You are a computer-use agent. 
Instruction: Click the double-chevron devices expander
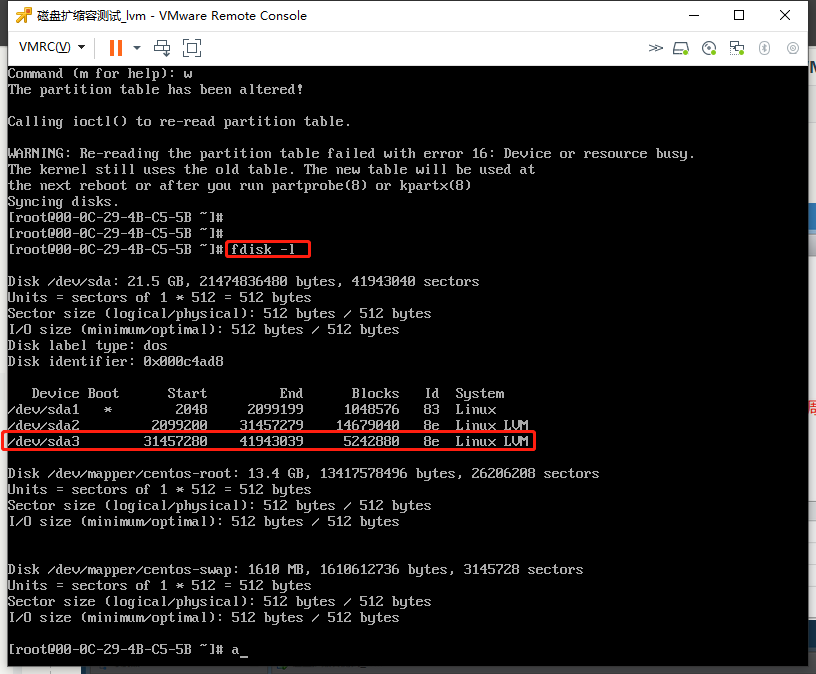point(656,48)
